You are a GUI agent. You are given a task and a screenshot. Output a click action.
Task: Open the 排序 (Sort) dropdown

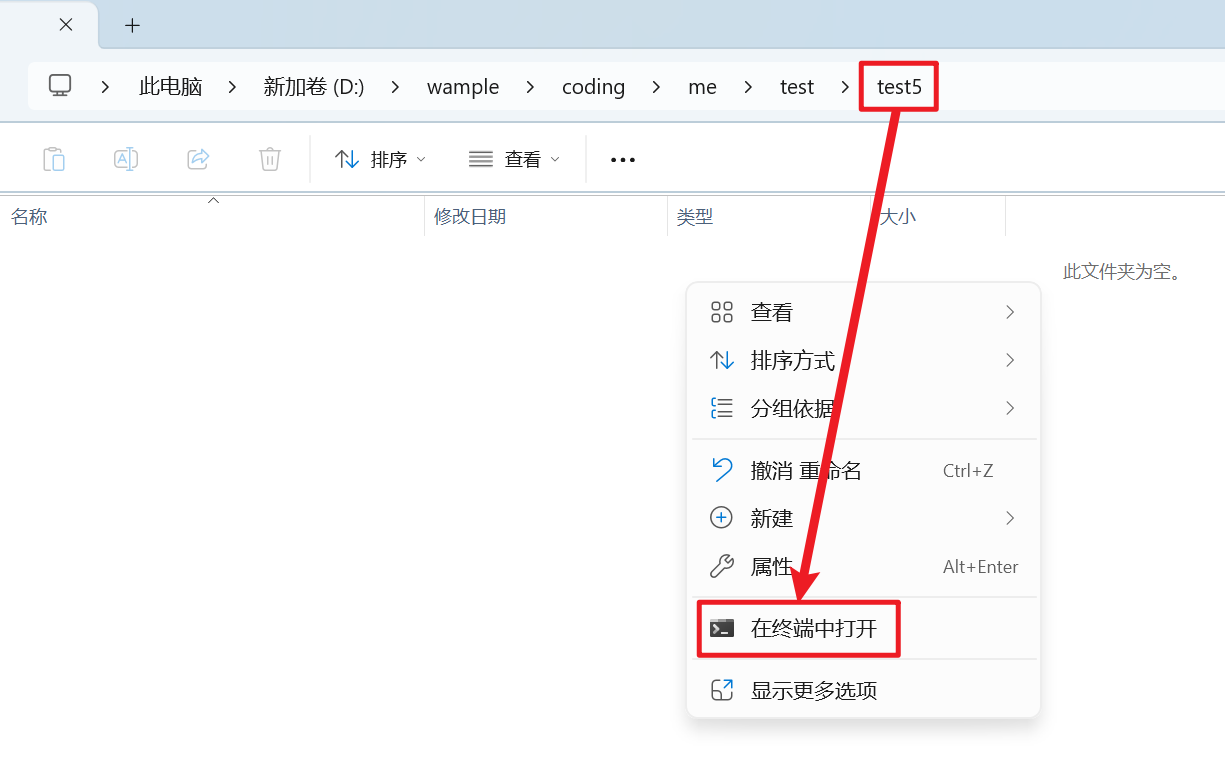380,159
